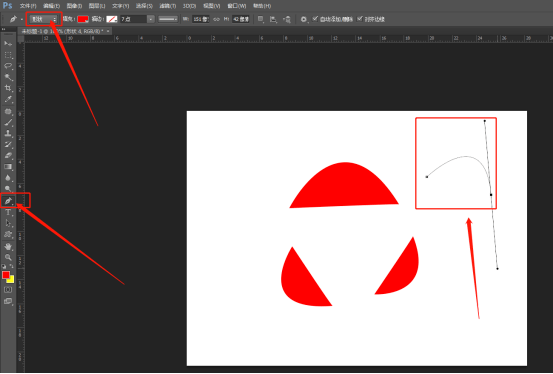The height and width of the screenshot is (374, 553).
Task: Select the Lasso tool
Action: 8,66
